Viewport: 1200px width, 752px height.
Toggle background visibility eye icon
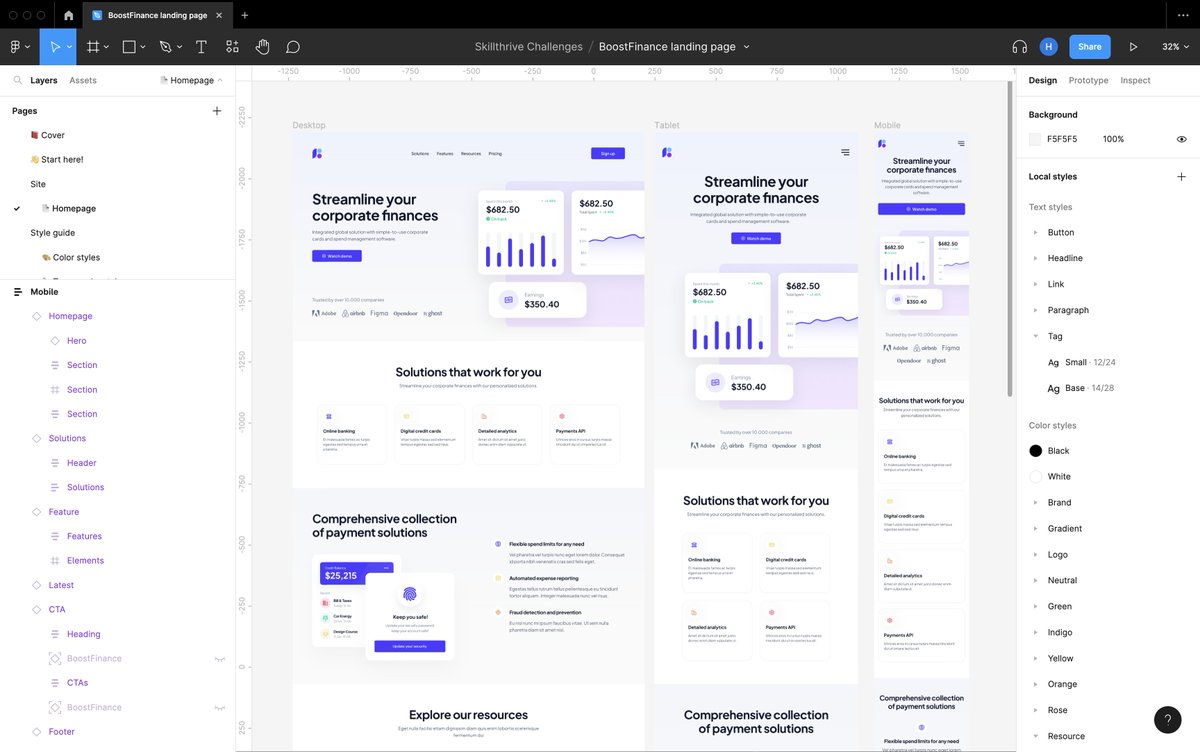[1181, 140]
